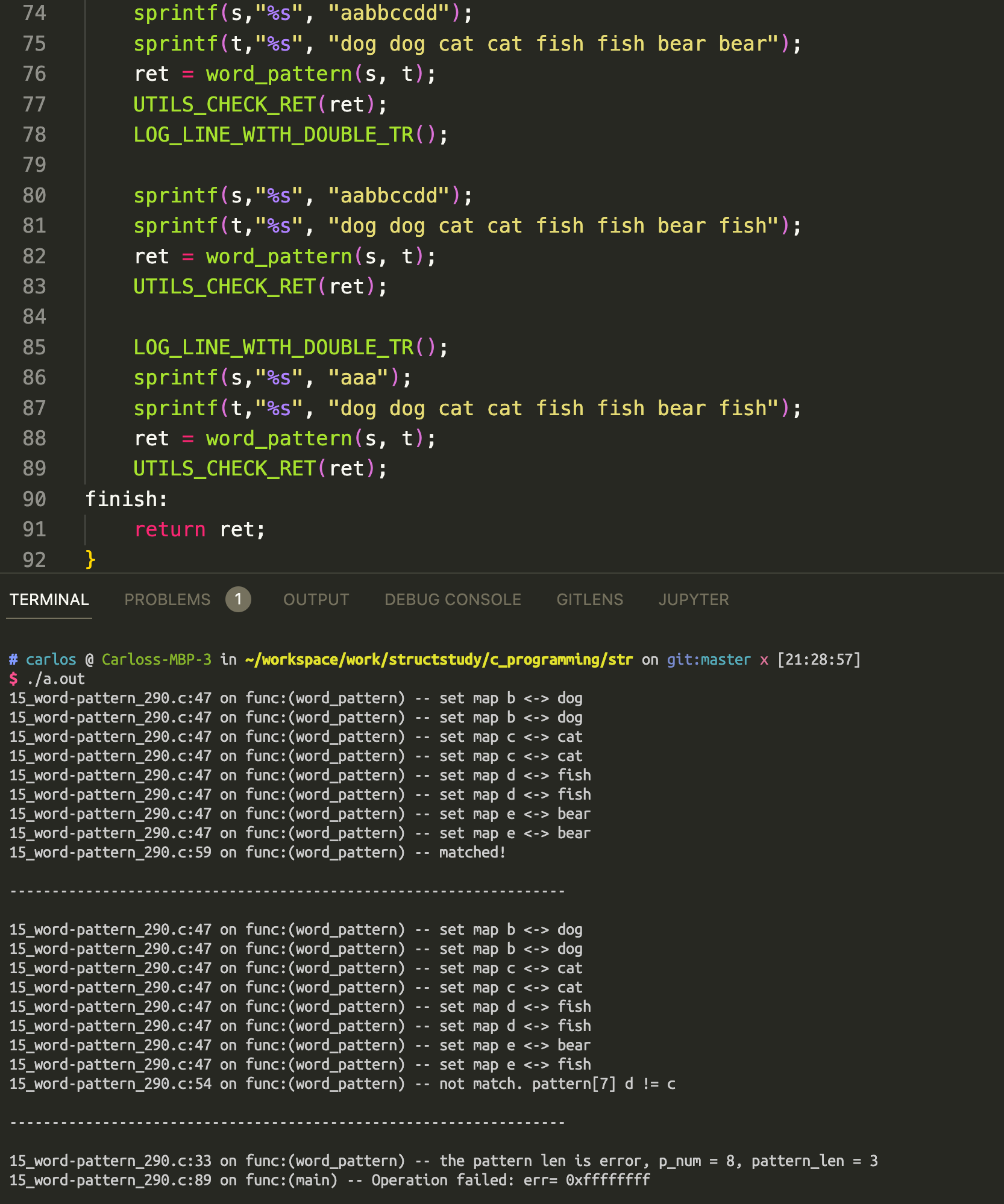Click the UTILS_CHECK_RET macro on line 77
The width and height of the screenshot is (1004, 1204).
pyautogui.click(x=229, y=104)
